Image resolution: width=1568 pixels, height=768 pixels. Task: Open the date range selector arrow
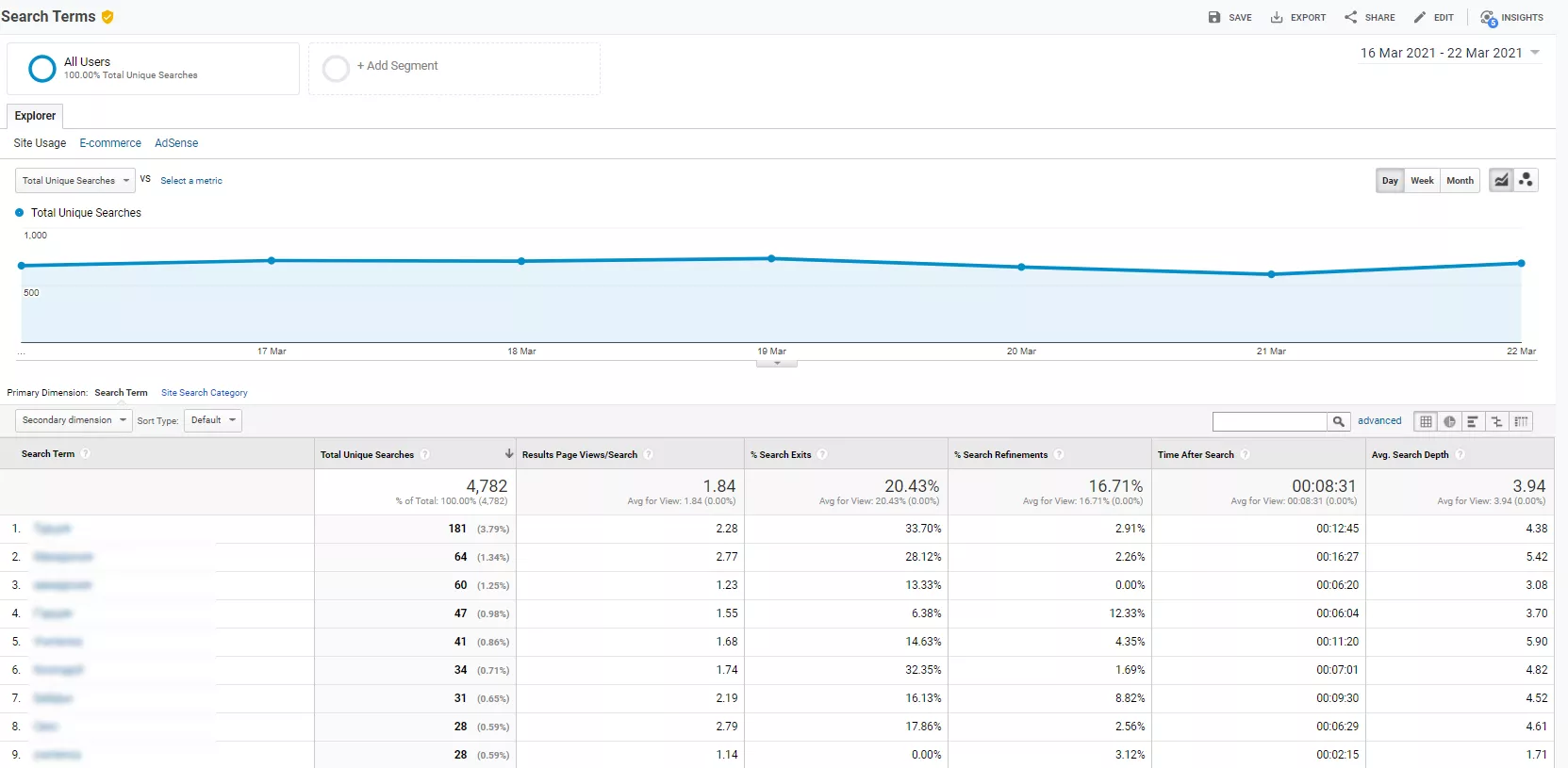[x=1535, y=53]
